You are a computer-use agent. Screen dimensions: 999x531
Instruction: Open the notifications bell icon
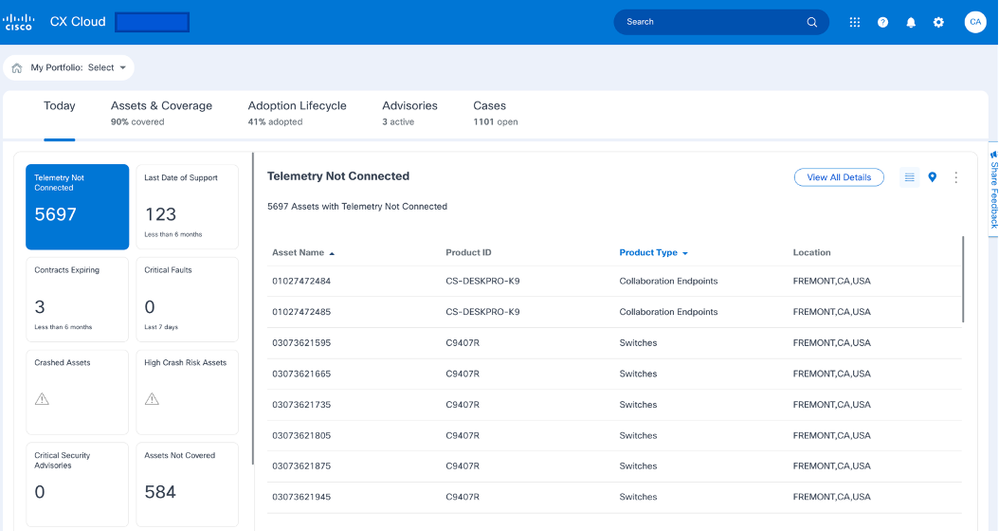click(x=910, y=22)
